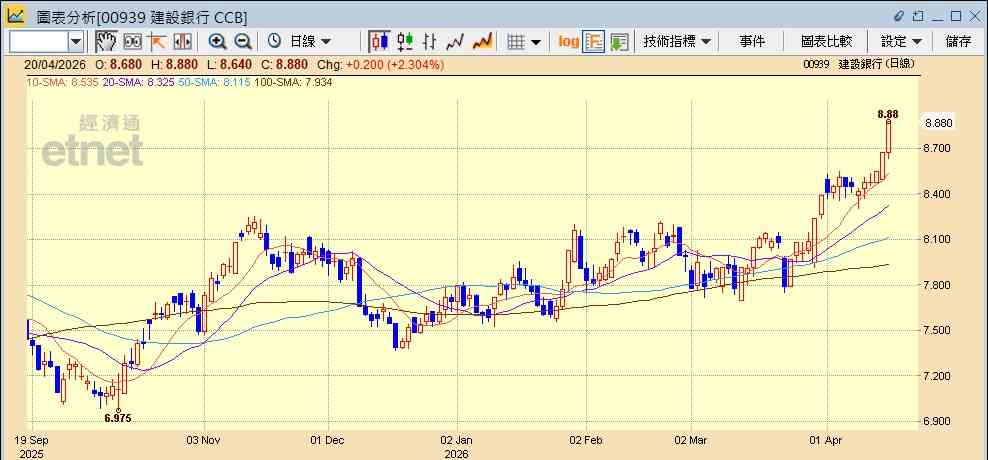Viewport: 988px width, 460px height.
Task: Click the 7.200 price axis label
Action: coord(937,376)
